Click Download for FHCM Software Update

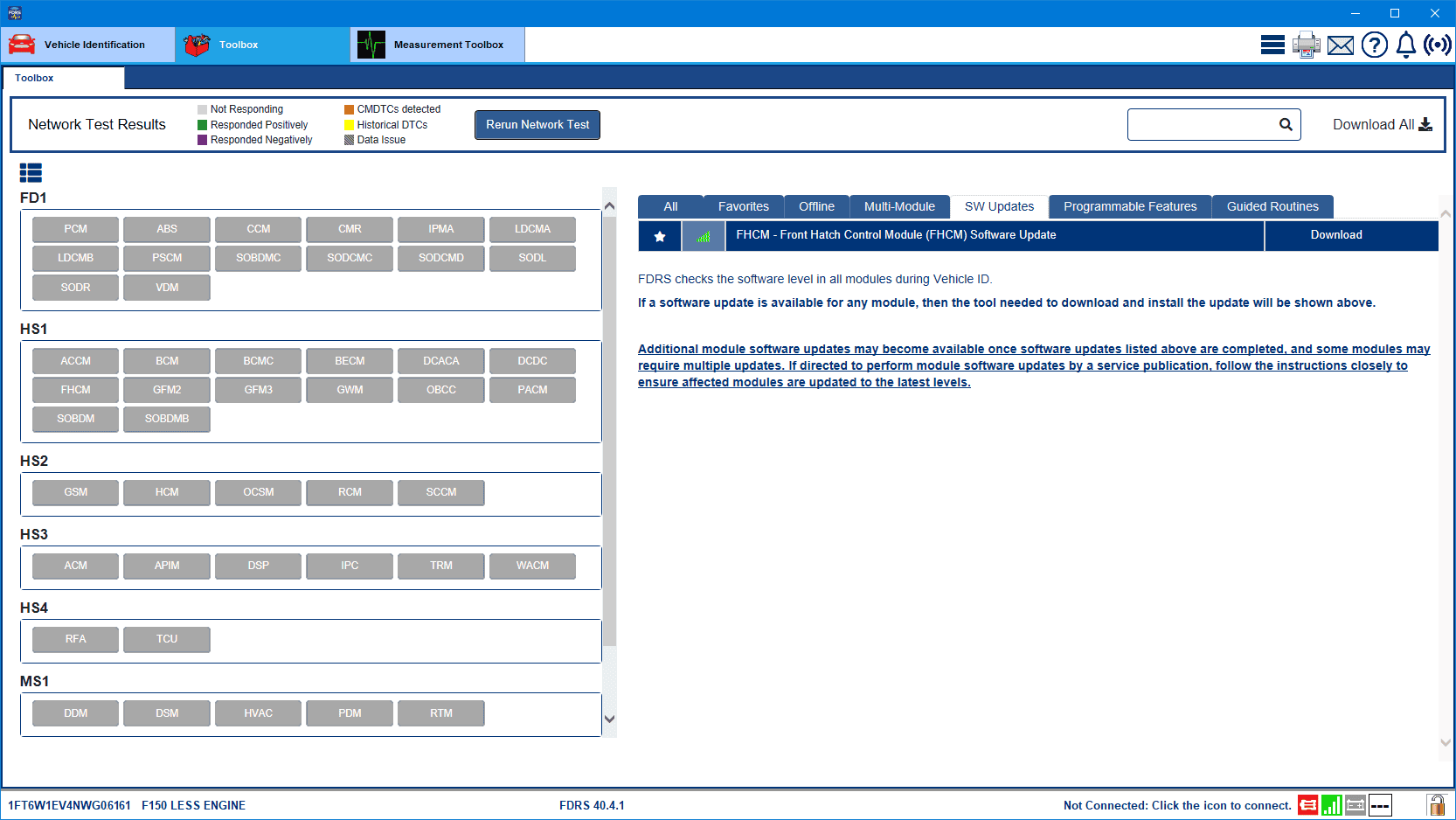coord(1335,235)
